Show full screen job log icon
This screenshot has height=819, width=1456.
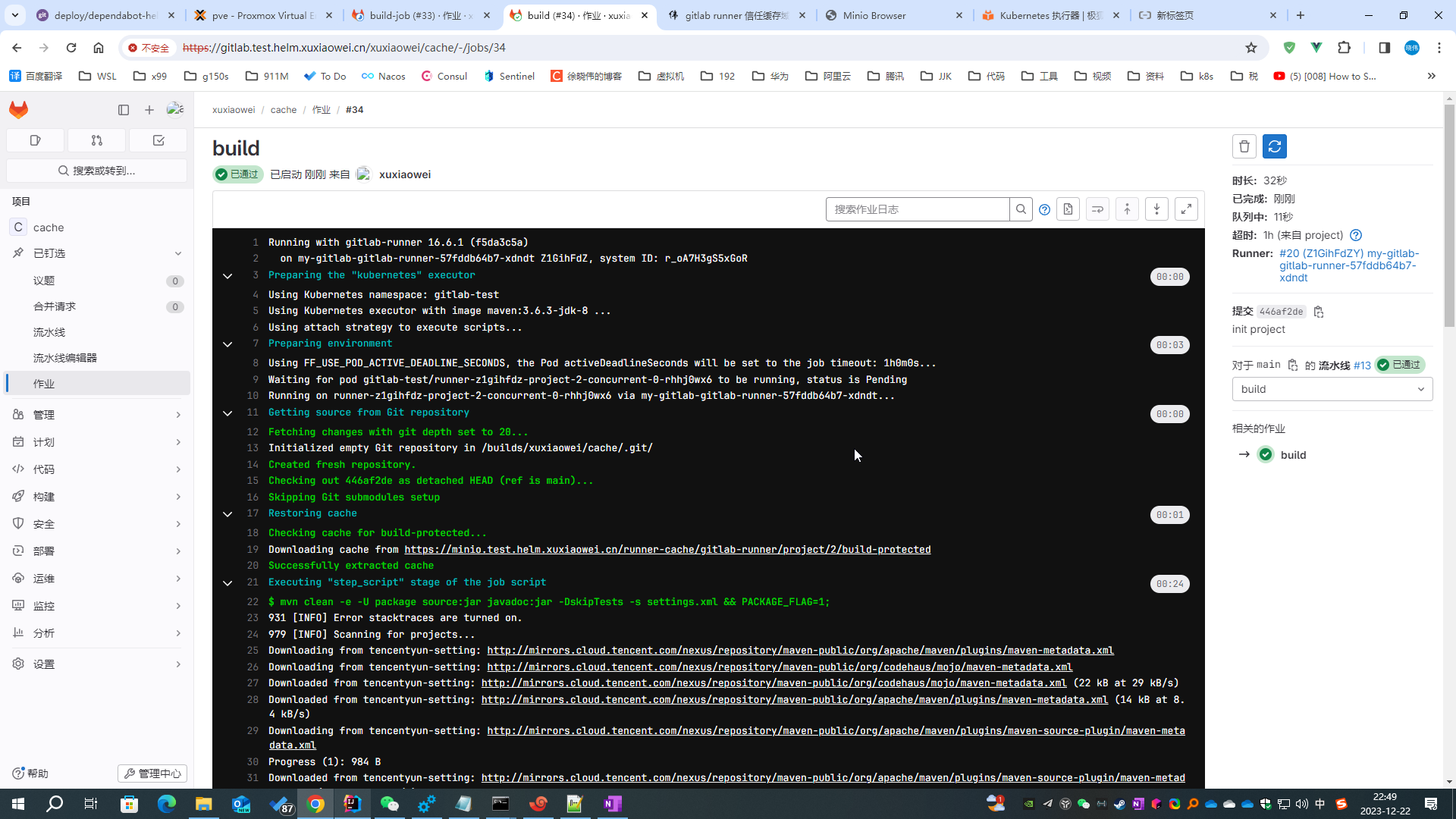pyautogui.click(x=1186, y=209)
